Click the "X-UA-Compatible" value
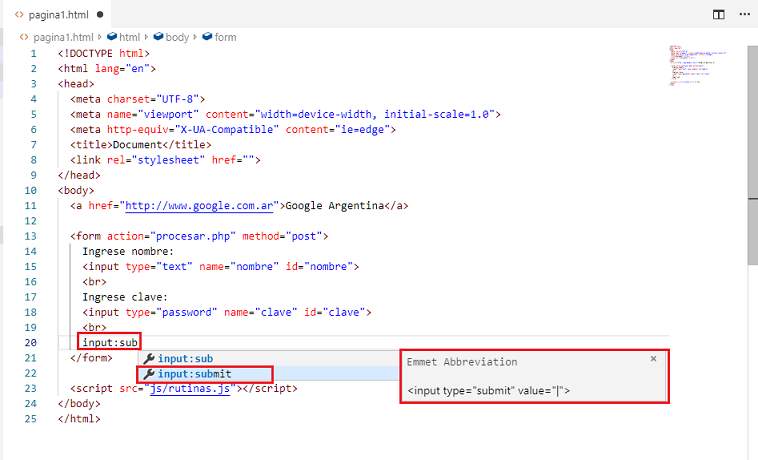 227,129
